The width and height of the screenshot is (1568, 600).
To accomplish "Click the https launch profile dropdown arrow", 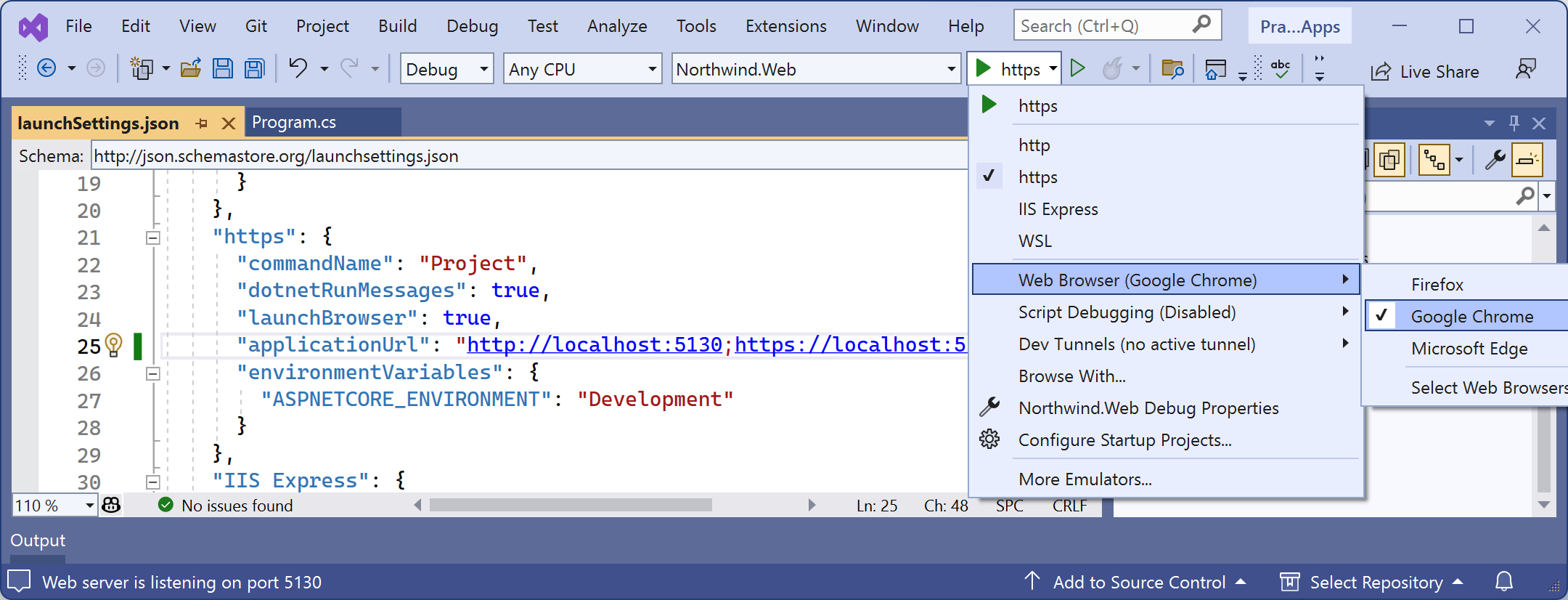I will point(1053,68).
